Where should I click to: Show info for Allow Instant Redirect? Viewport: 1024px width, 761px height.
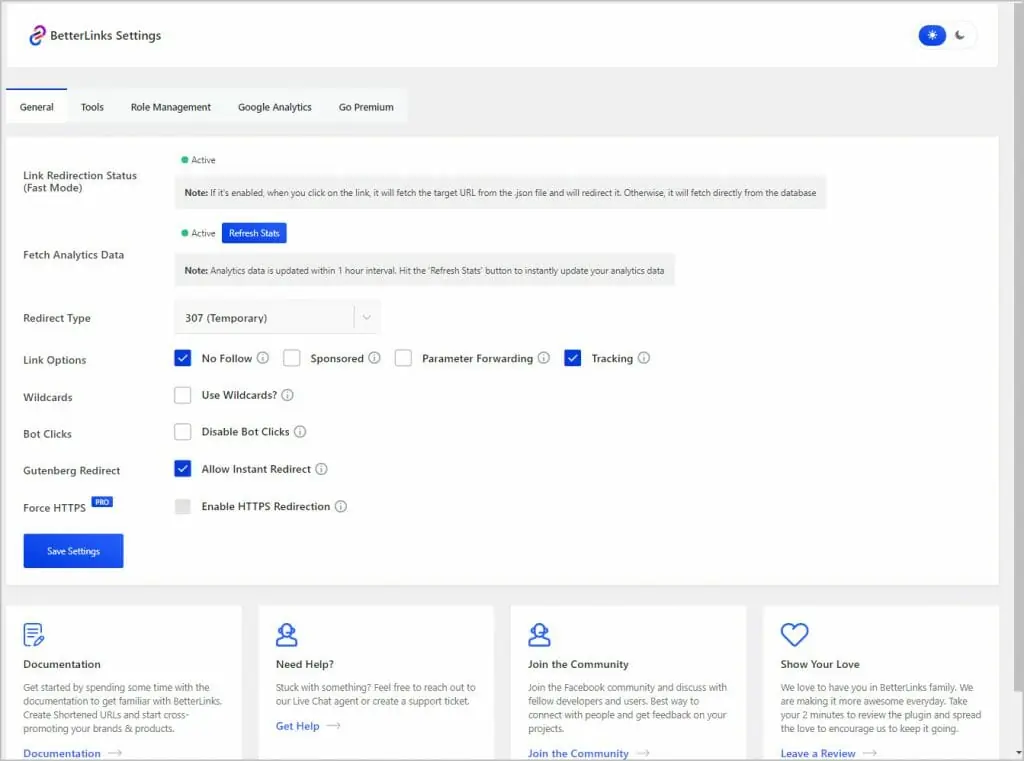point(321,469)
